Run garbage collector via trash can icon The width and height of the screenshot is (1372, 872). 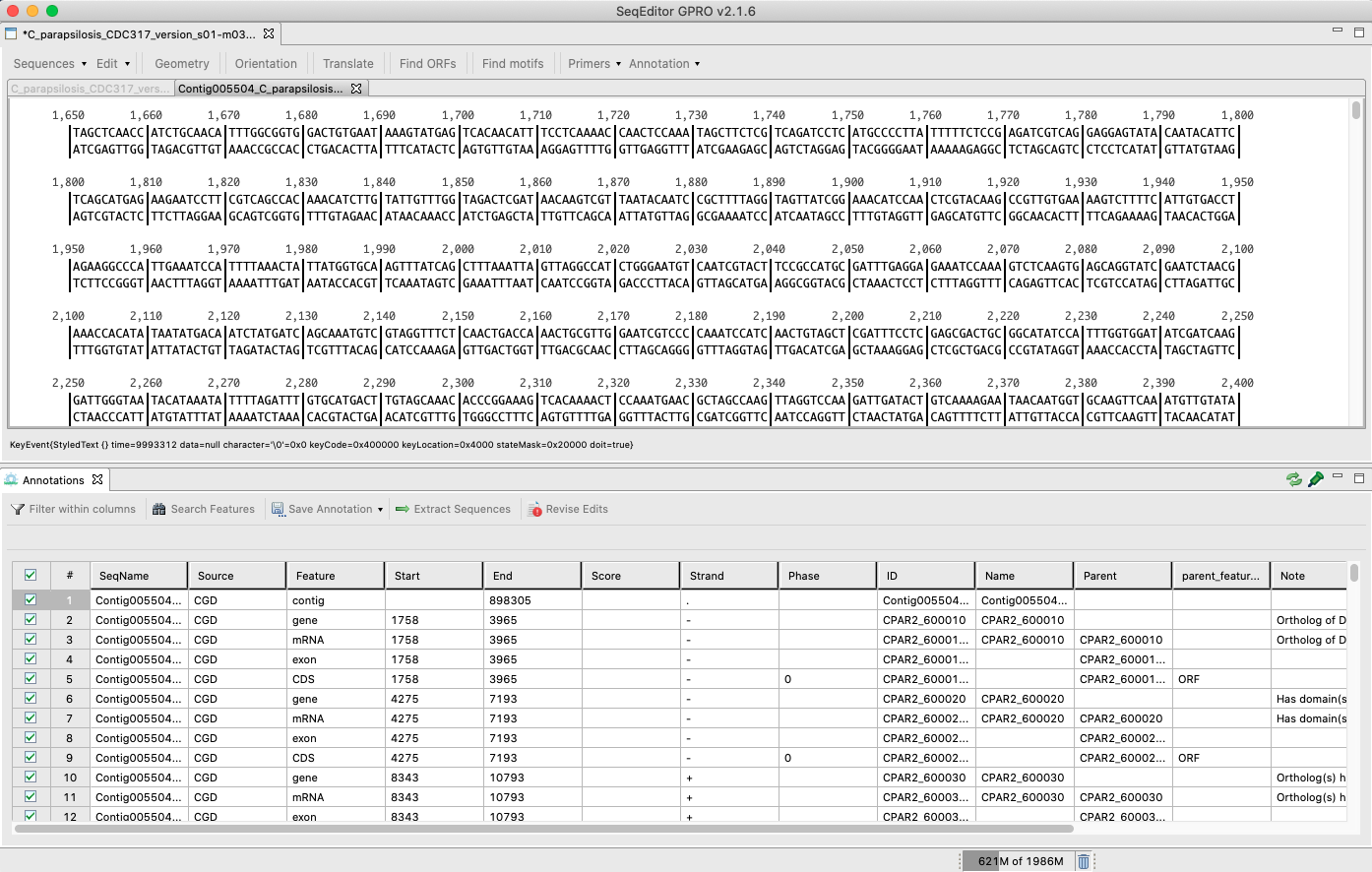pyautogui.click(x=1084, y=861)
